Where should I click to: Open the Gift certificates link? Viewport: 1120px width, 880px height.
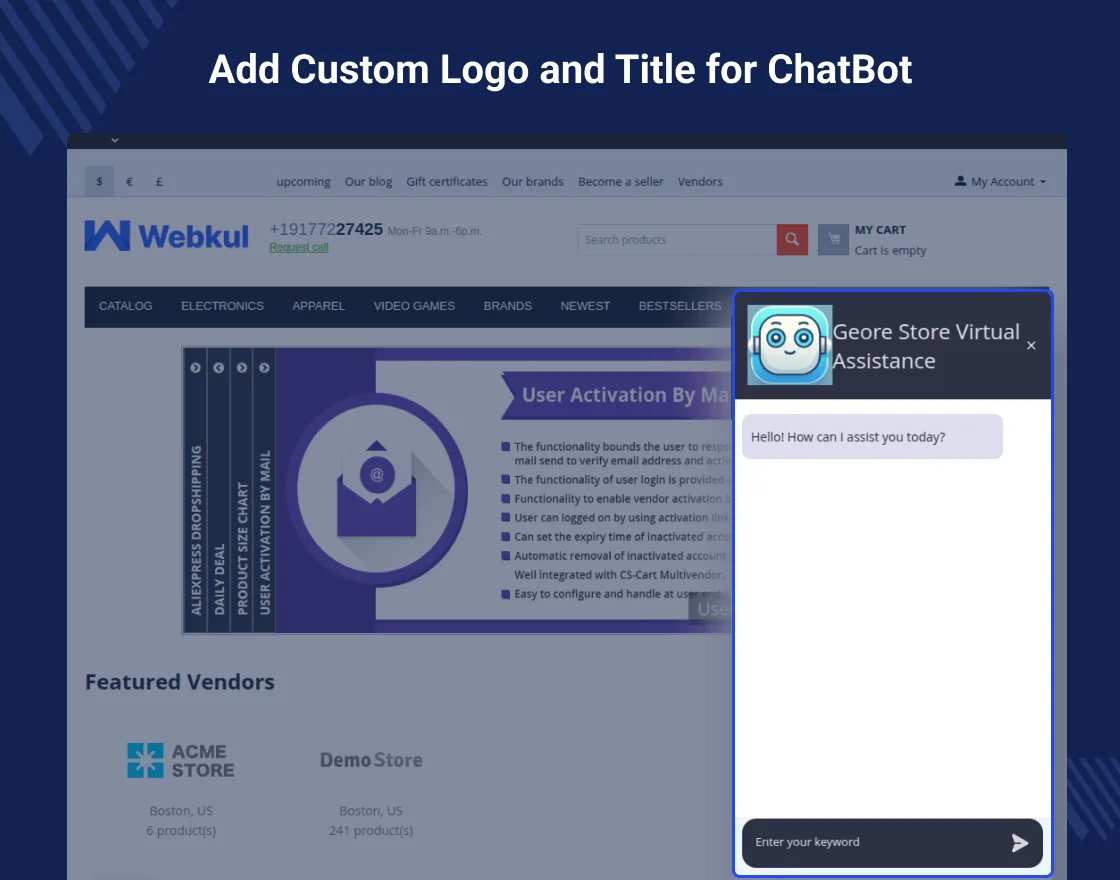[x=446, y=182]
